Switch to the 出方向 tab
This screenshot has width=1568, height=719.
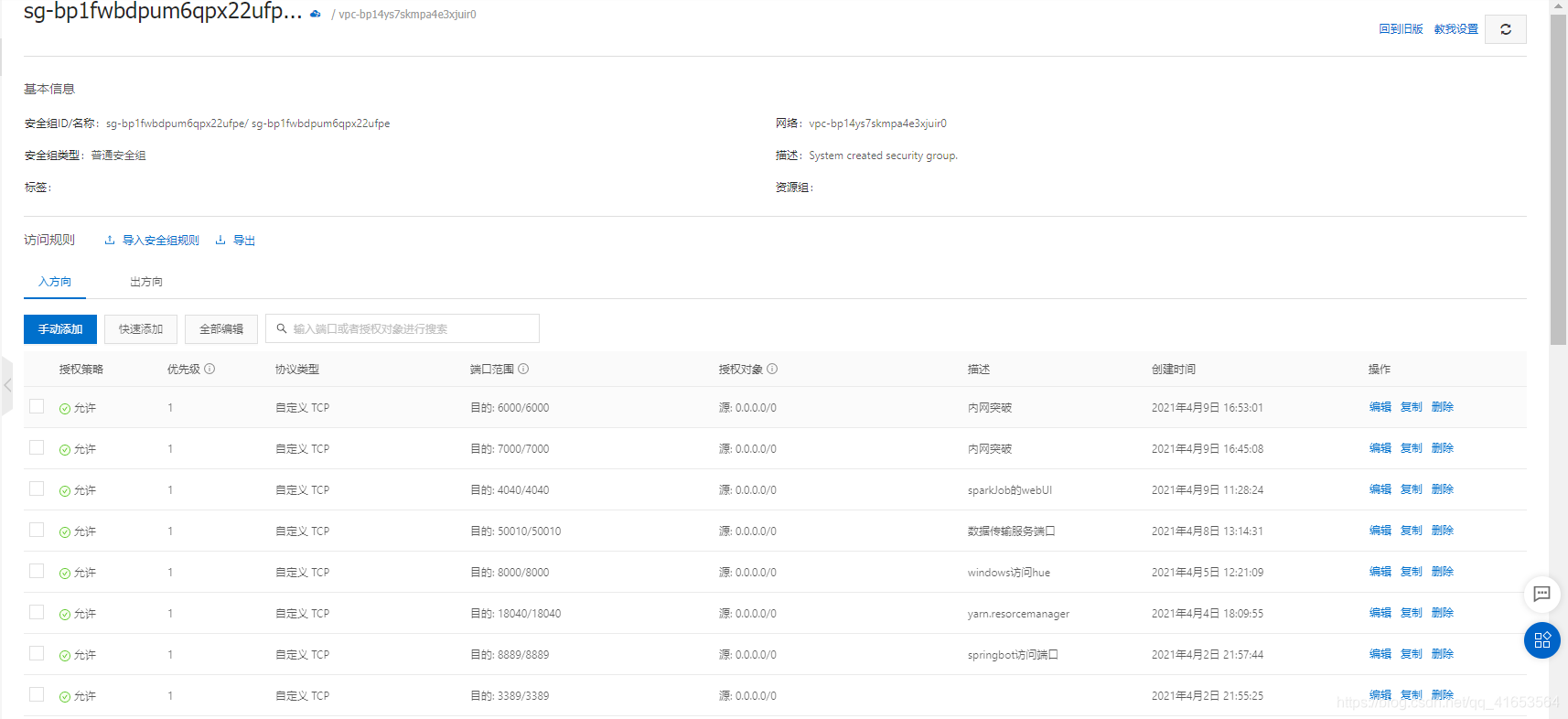point(146,282)
